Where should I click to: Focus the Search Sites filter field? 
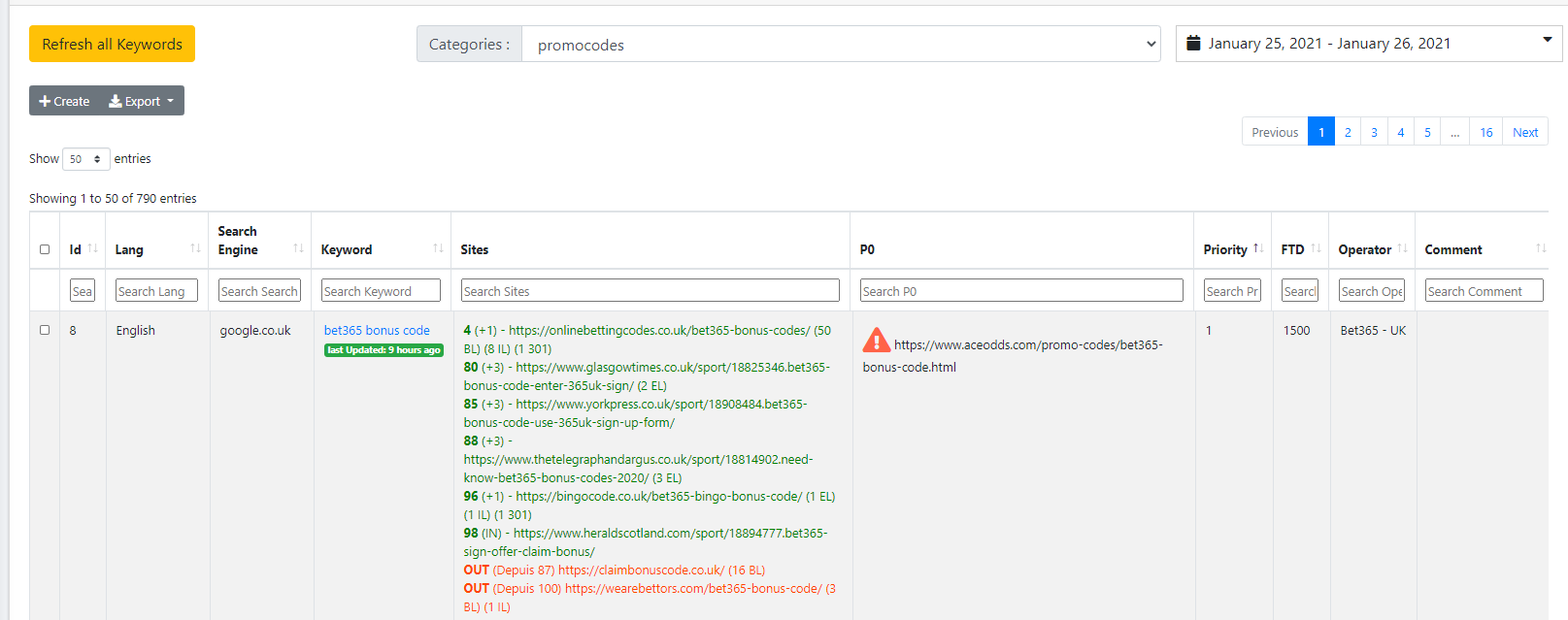tap(650, 291)
